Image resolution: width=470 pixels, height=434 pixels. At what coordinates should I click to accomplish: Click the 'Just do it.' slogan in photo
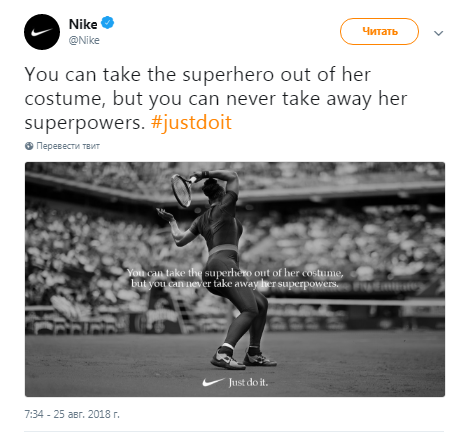248,382
